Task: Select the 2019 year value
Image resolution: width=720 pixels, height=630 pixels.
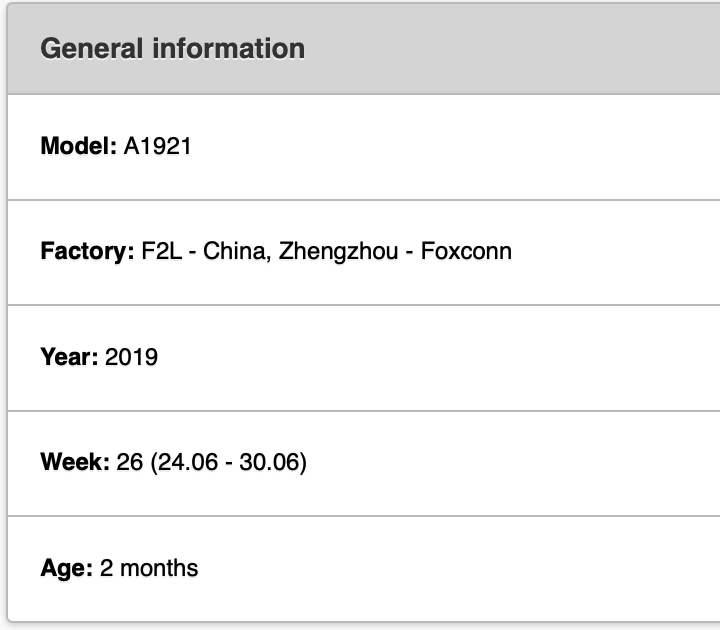Action: coord(131,357)
